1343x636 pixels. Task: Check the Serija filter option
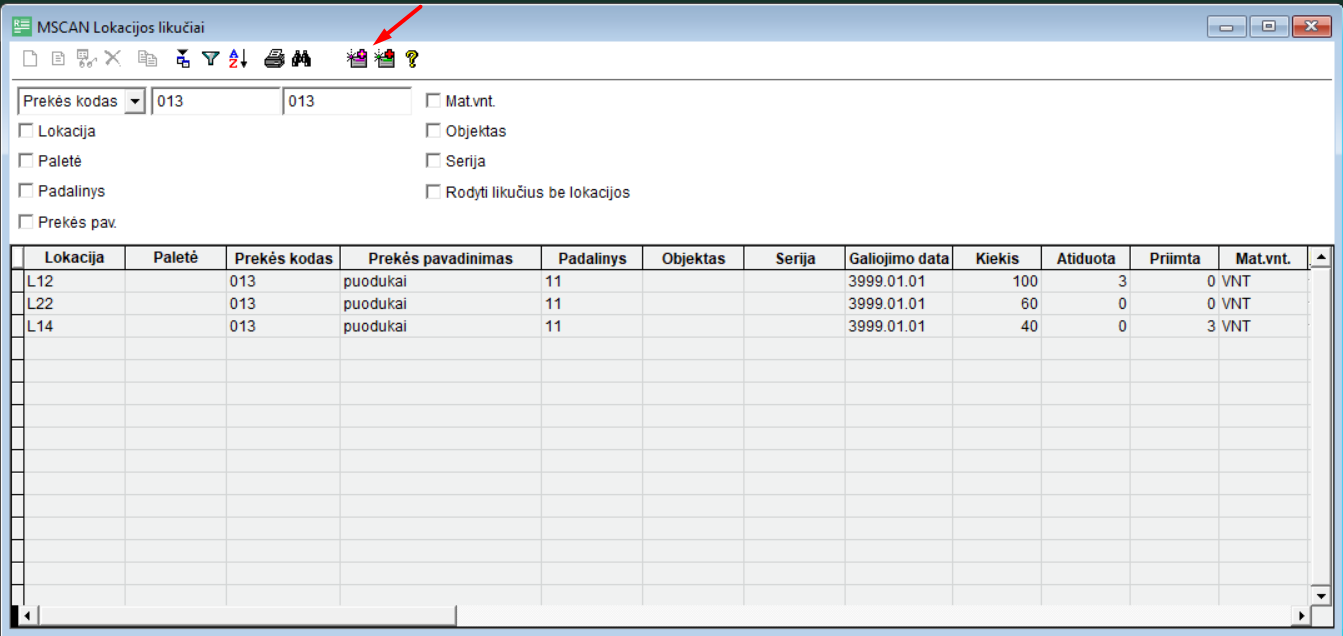[x=433, y=161]
